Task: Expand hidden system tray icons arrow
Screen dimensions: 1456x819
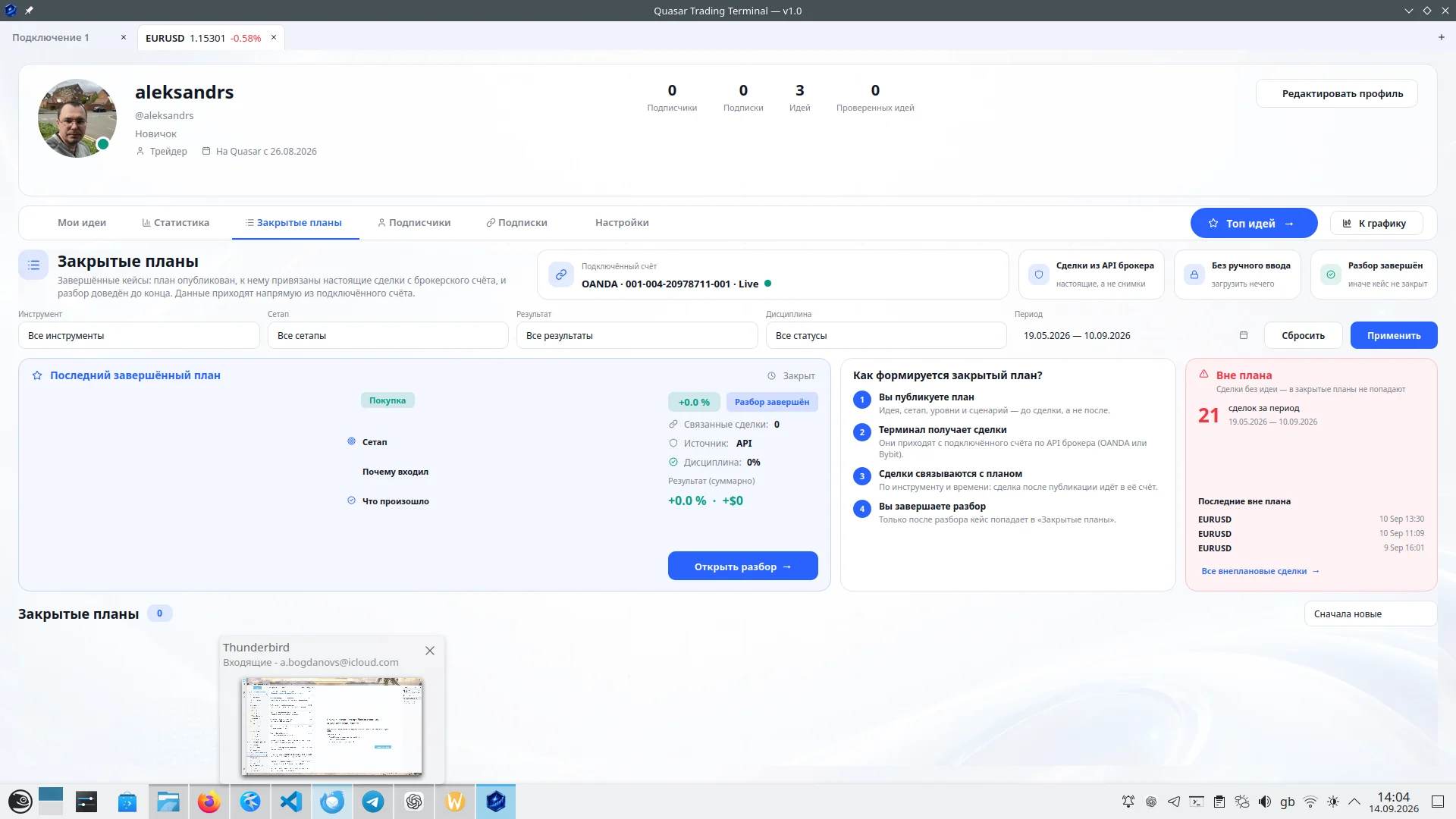Action: [x=1354, y=802]
